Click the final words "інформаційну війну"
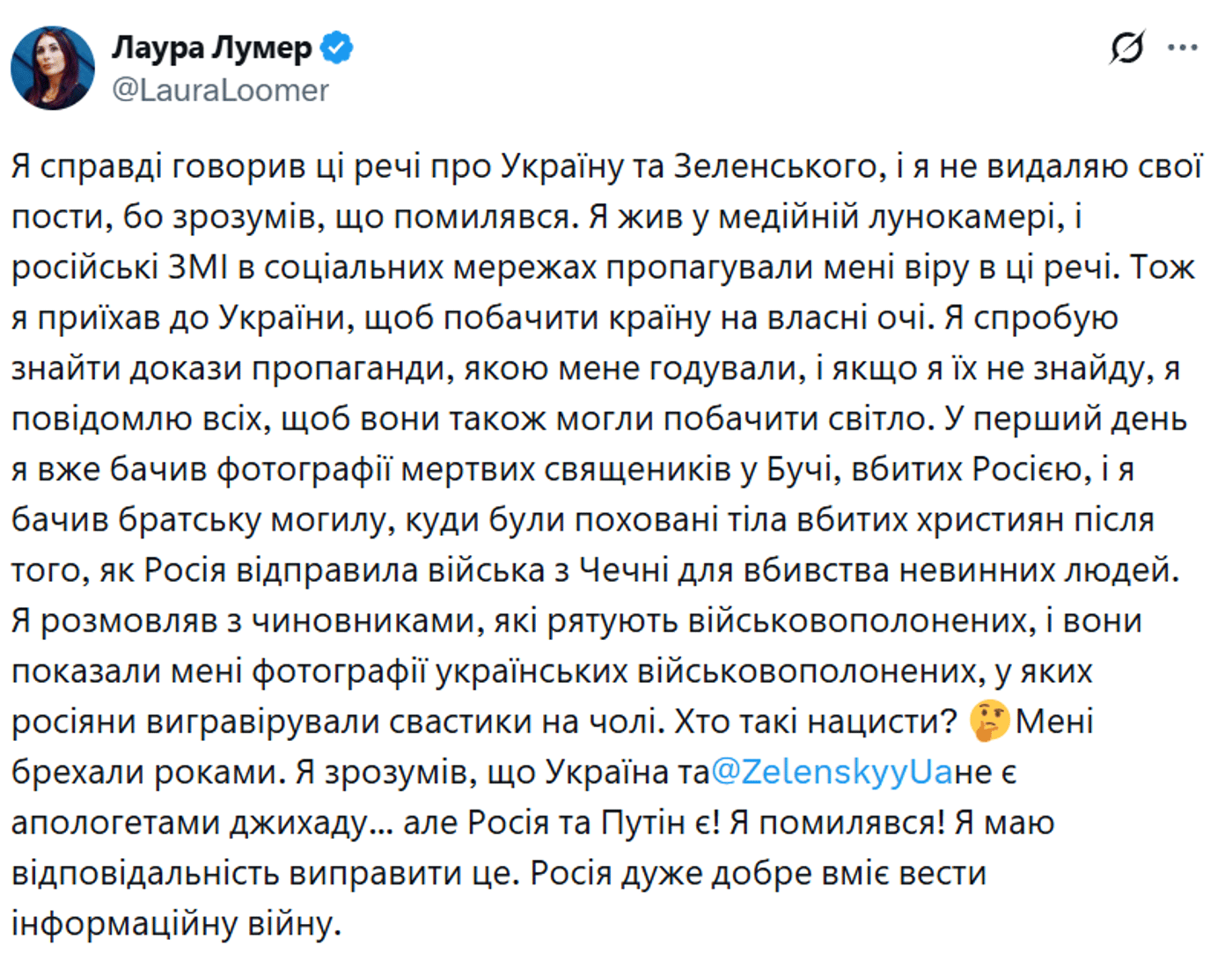 (x=176, y=924)
